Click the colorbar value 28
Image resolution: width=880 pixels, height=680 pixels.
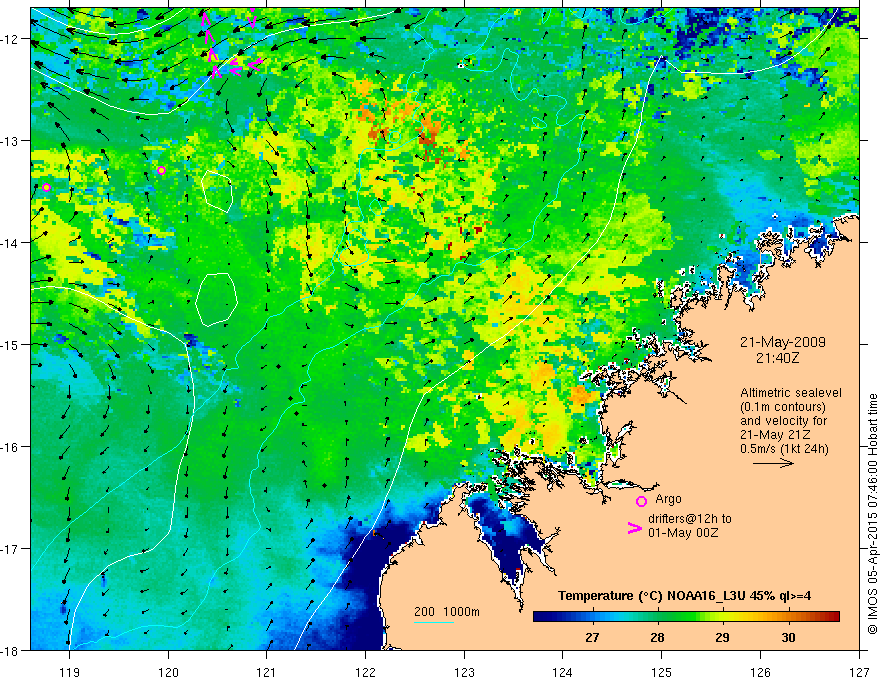click(x=657, y=637)
